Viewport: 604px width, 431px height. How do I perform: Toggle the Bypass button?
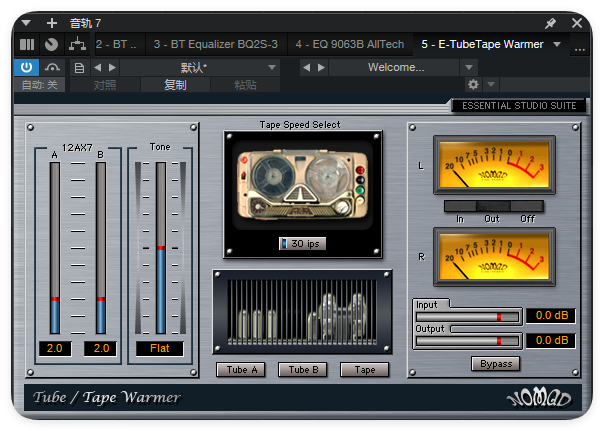pos(496,364)
